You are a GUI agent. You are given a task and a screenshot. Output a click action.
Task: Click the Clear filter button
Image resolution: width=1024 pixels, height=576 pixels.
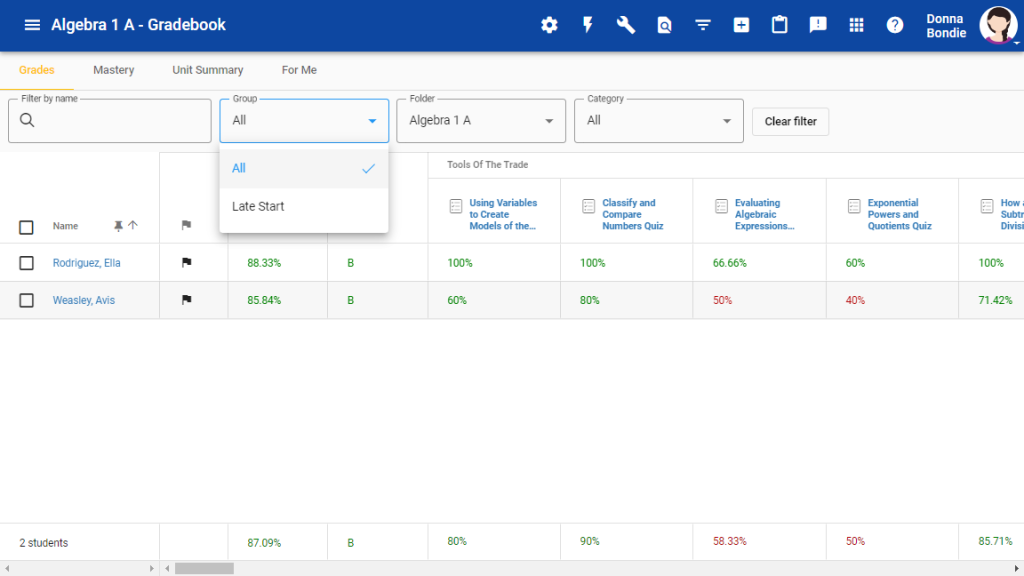click(x=790, y=121)
